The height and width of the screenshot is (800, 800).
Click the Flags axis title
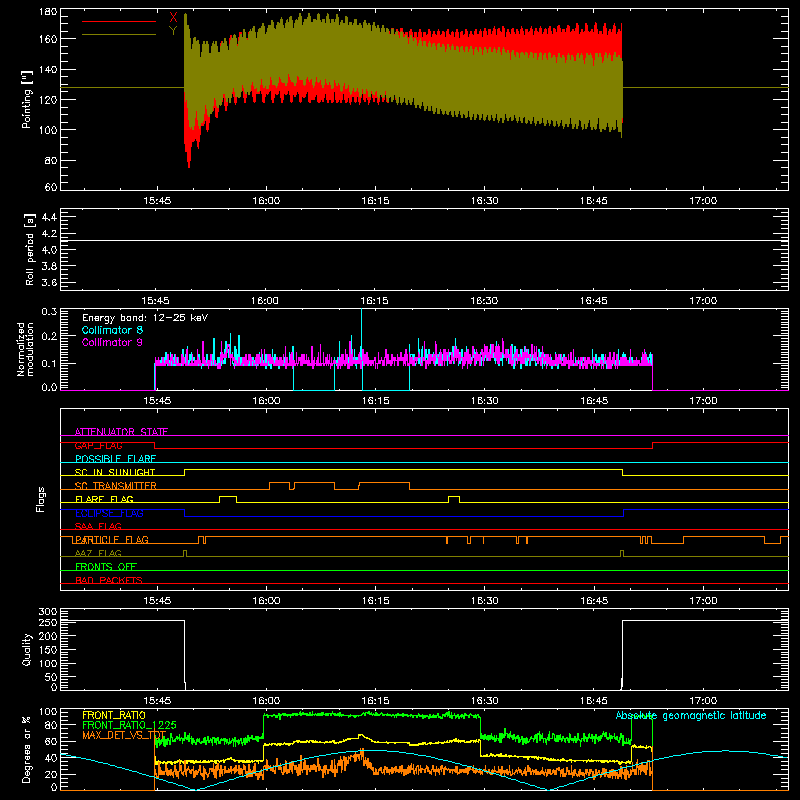(41, 499)
